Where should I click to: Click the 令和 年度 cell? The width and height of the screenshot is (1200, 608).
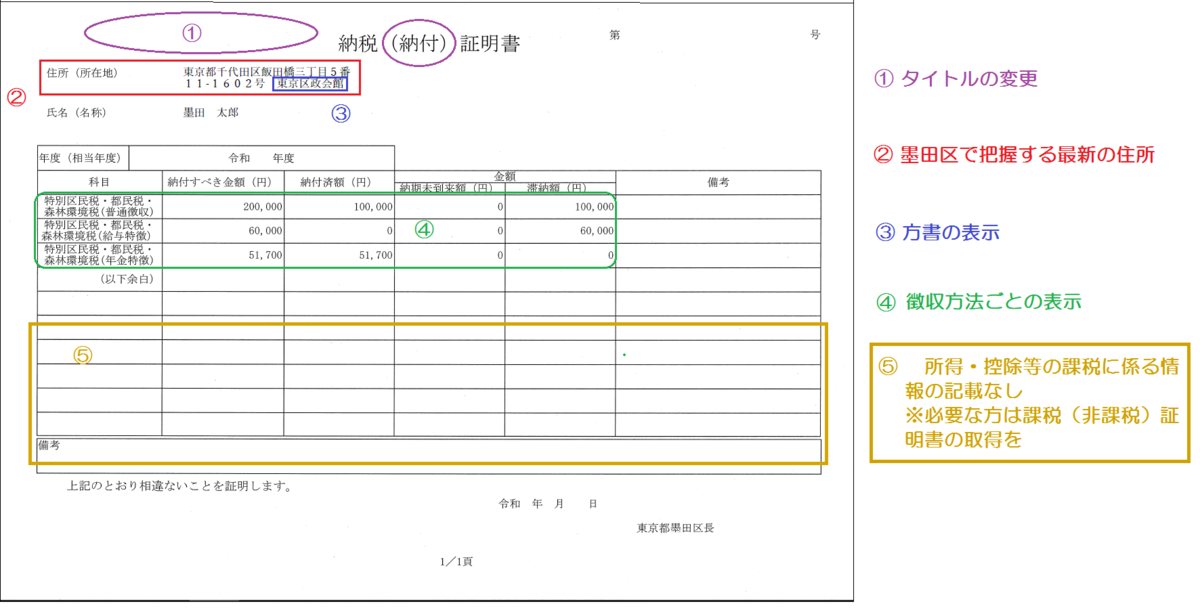tap(262, 158)
